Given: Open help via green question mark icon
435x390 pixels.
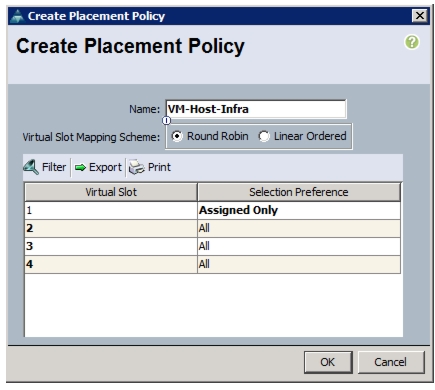Looking at the screenshot, I should [412, 42].
